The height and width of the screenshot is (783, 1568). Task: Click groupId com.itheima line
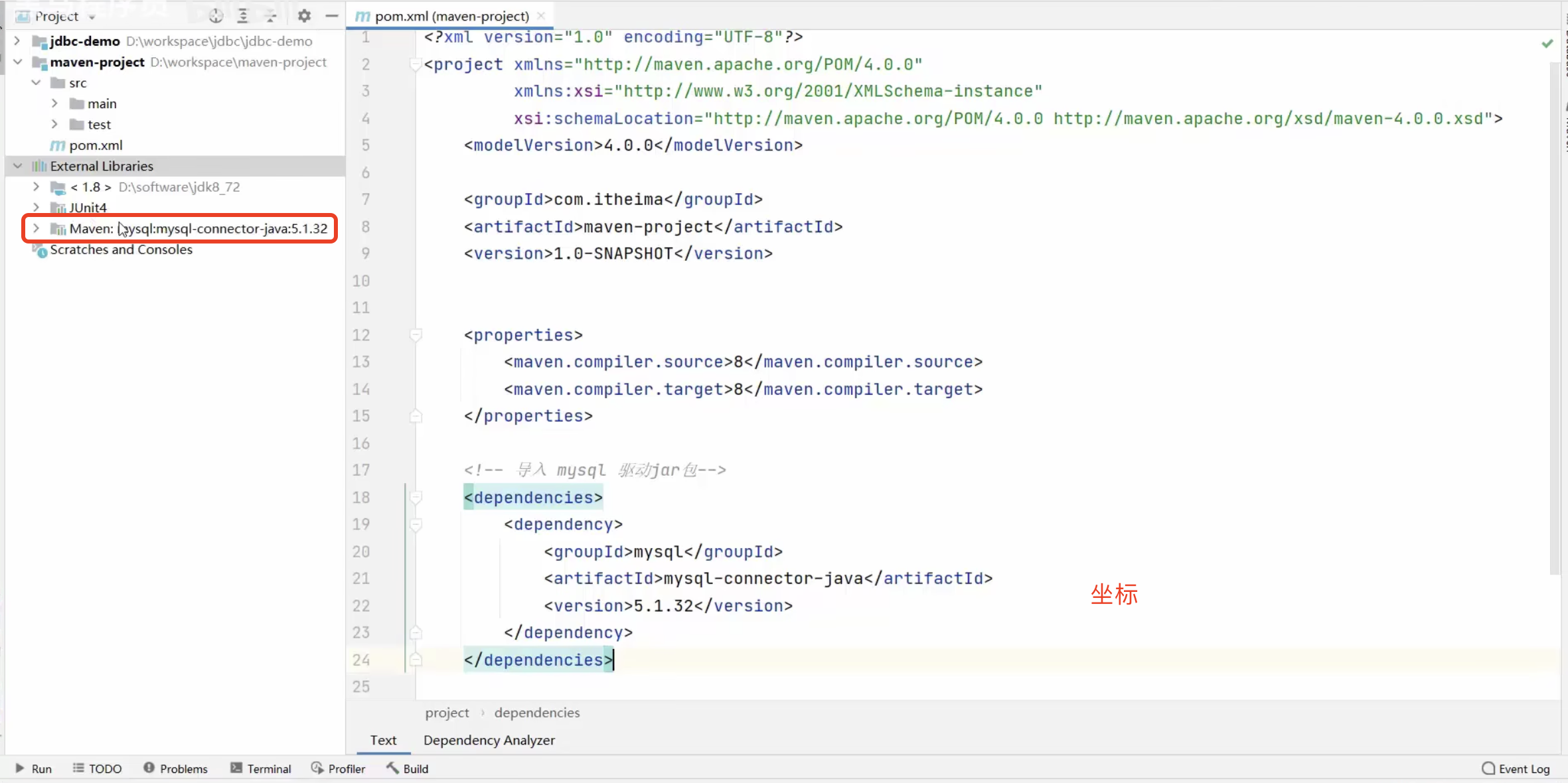tap(613, 200)
